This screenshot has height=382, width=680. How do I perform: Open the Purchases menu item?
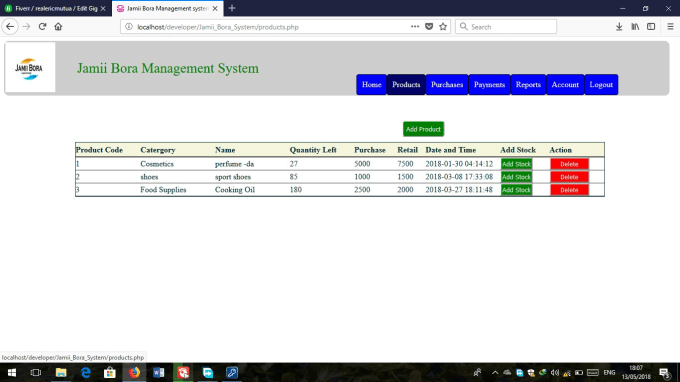tap(447, 85)
